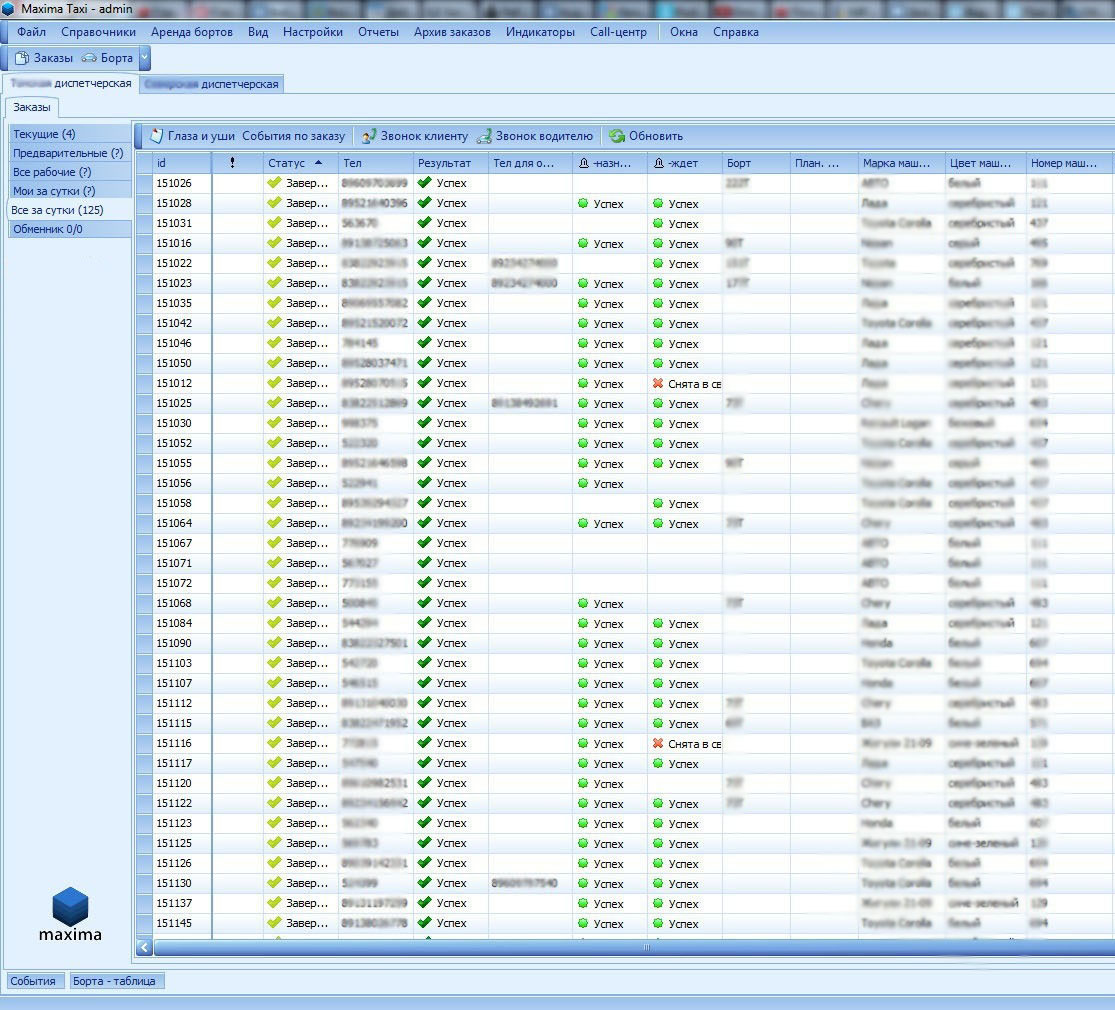Click green Успех result check in row 151031
Screen dimensions: 1115x1010
click(x=425, y=223)
